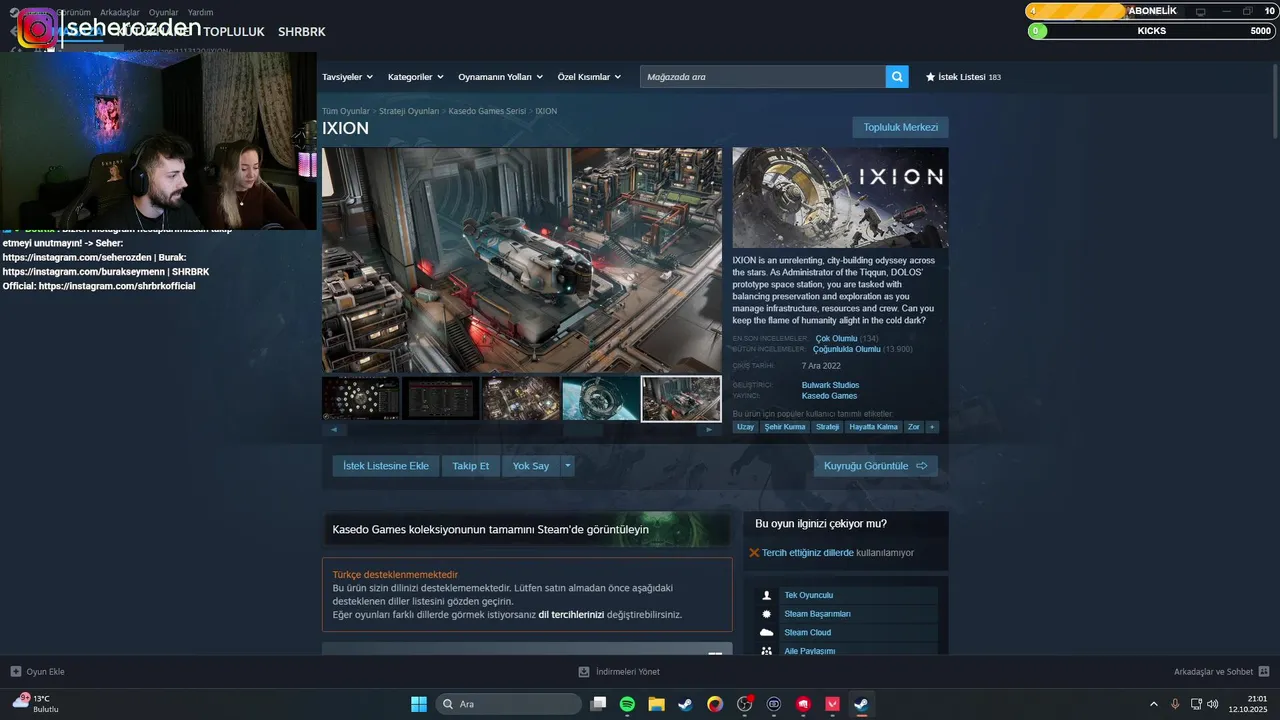Open the Yardım menu
1280x720 pixels.
pos(200,12)
